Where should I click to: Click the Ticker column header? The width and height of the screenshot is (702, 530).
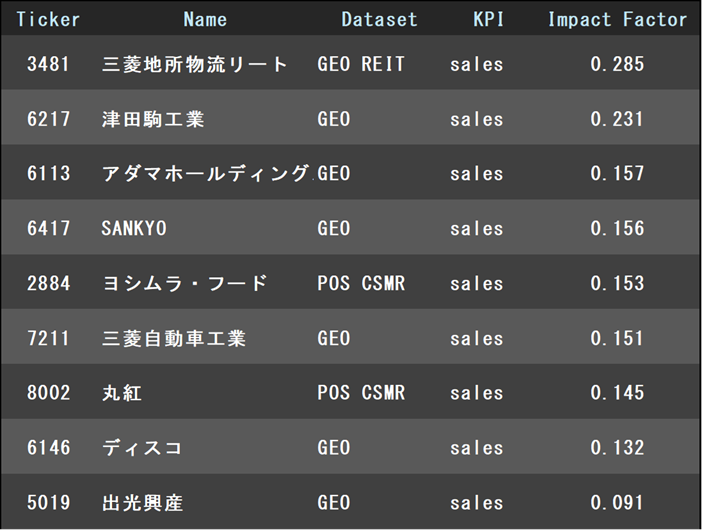coord(48,19)
